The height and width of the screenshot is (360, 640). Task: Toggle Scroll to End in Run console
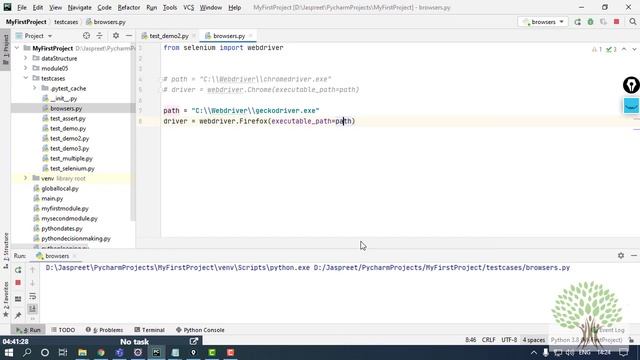pyautogui.click(x=33, y=309)
